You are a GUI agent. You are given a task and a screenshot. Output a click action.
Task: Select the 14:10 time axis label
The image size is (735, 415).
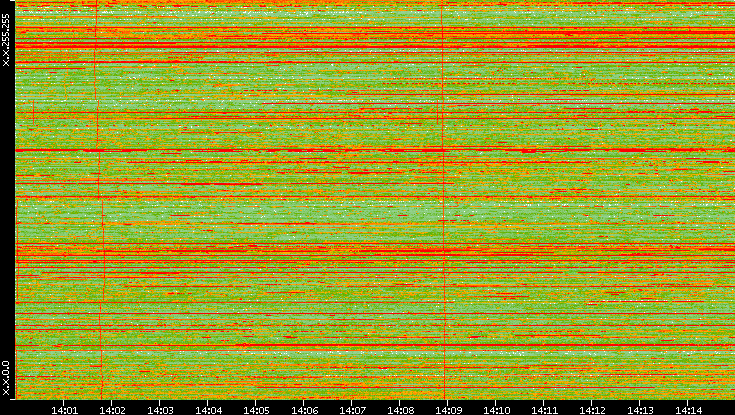point(497,410)
